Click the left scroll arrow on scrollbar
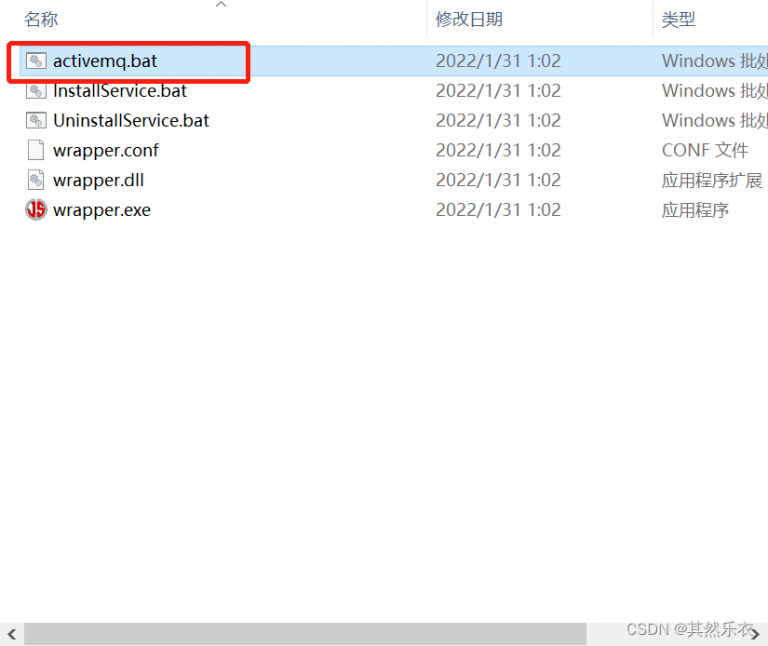The height and width of the screenshot is (646, 768). click(11, 634)
